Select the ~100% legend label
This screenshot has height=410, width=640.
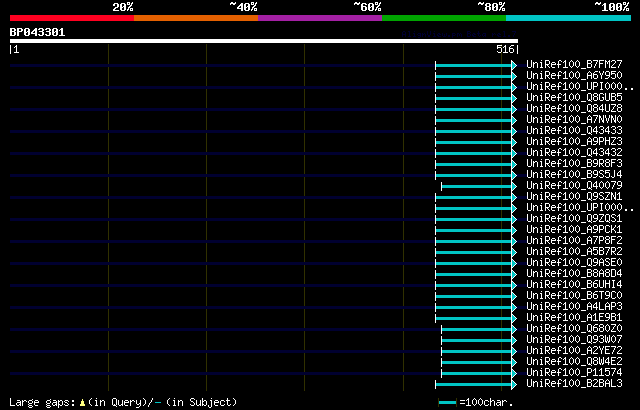[x=612, y=7]
